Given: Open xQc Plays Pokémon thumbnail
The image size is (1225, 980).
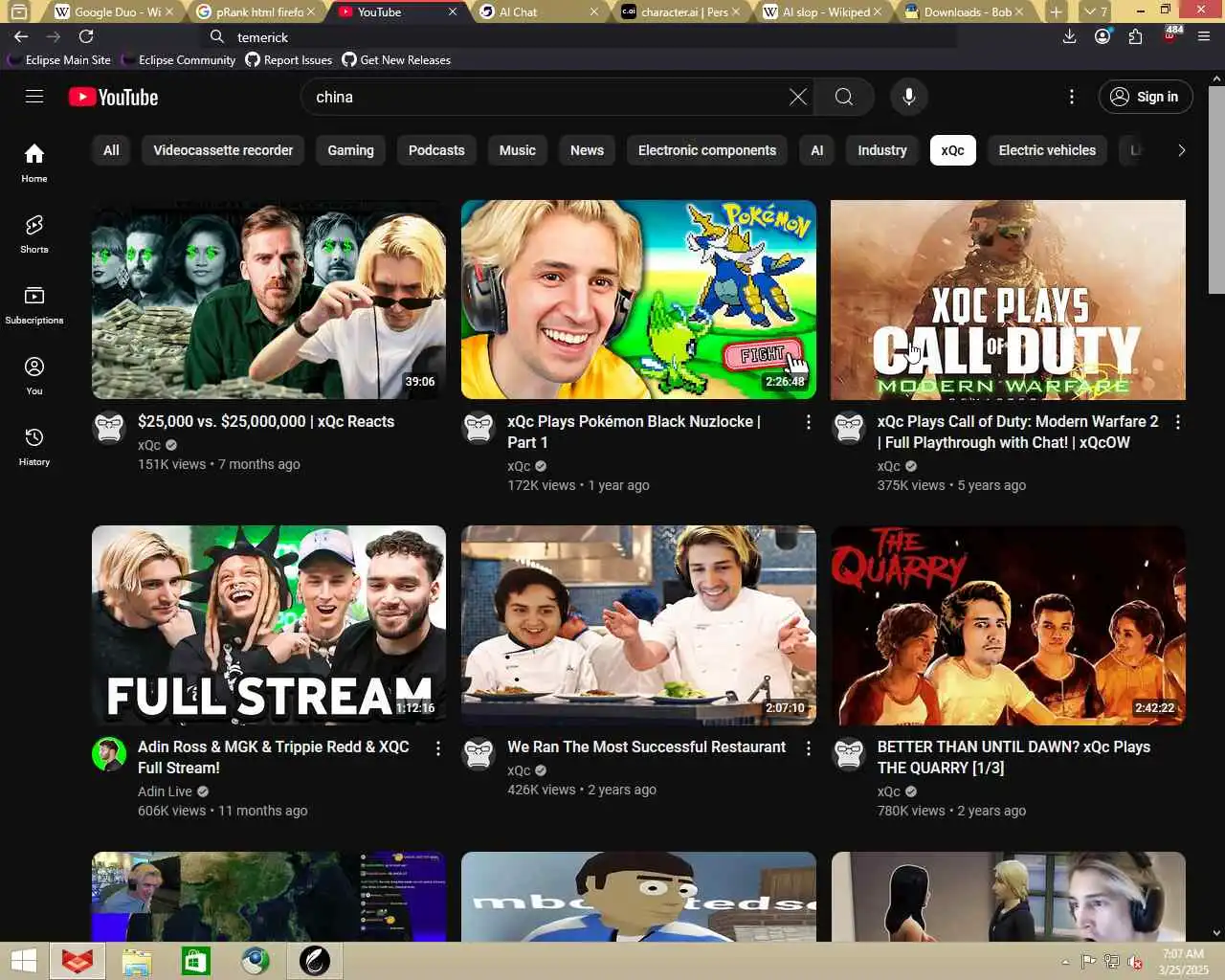Looking at the screenshot, I should 638,300.
